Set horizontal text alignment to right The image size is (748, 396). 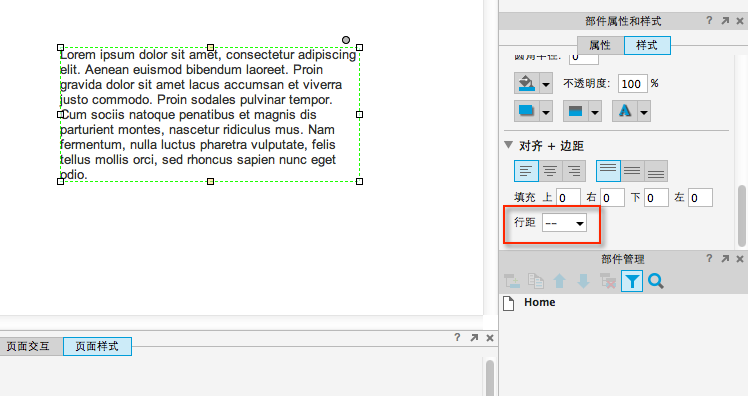pos(574,171)
